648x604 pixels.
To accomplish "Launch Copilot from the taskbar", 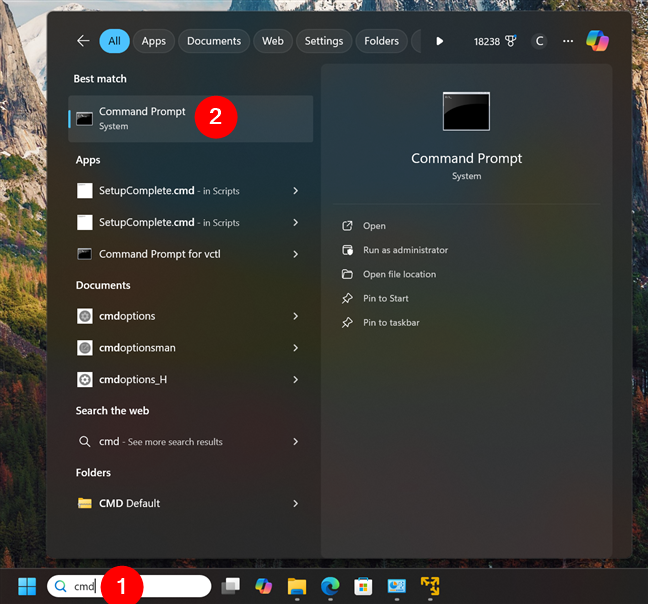I will (264, 586).
